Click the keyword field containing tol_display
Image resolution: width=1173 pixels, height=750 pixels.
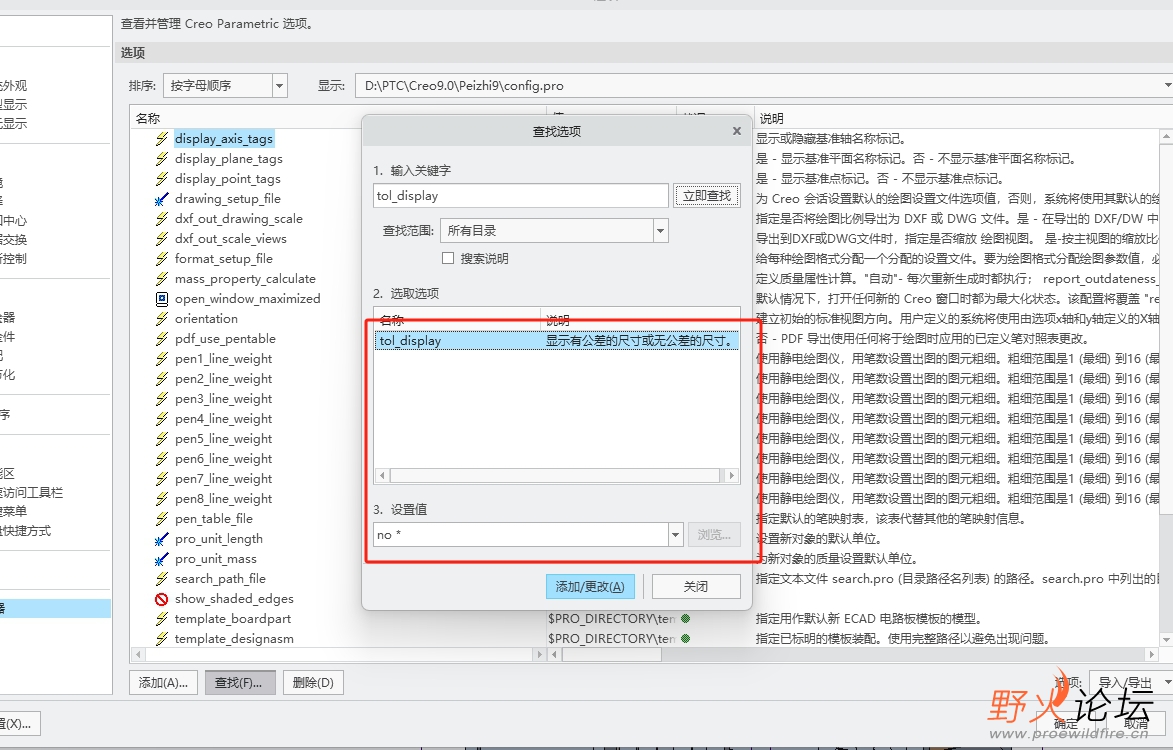click(521, 196)
